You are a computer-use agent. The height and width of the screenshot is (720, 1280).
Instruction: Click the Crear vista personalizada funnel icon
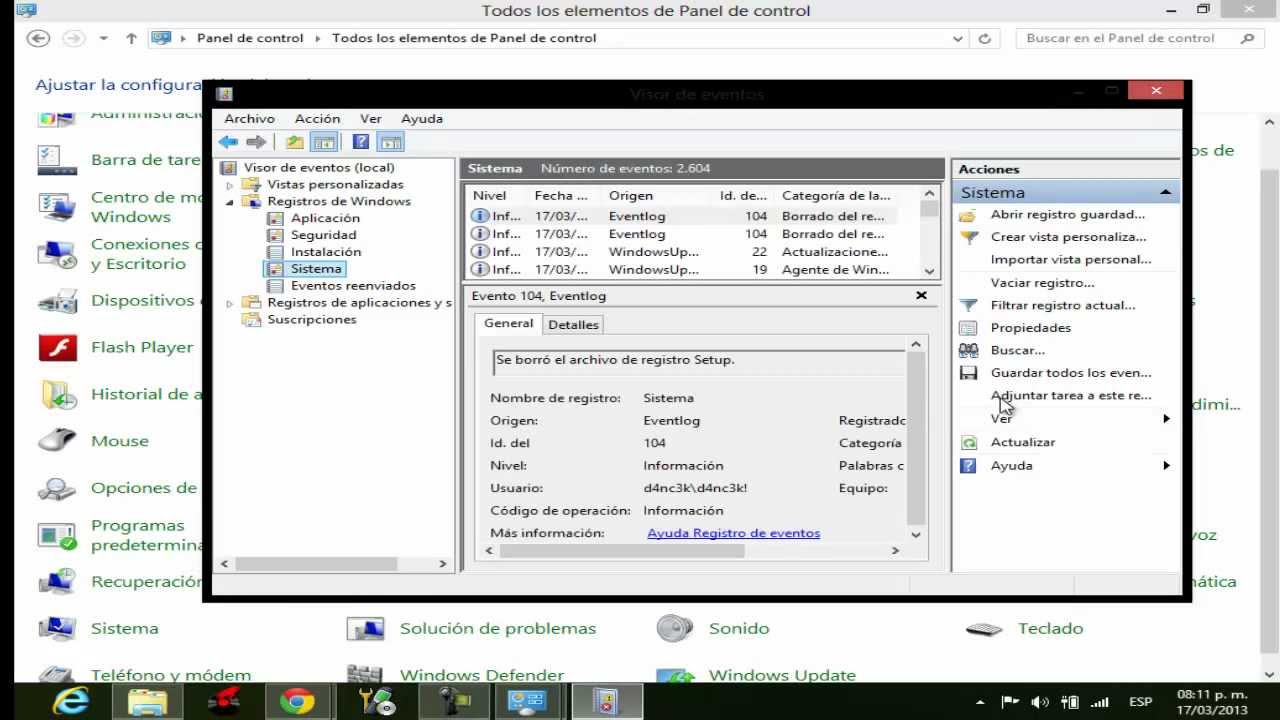pos(968,238)
